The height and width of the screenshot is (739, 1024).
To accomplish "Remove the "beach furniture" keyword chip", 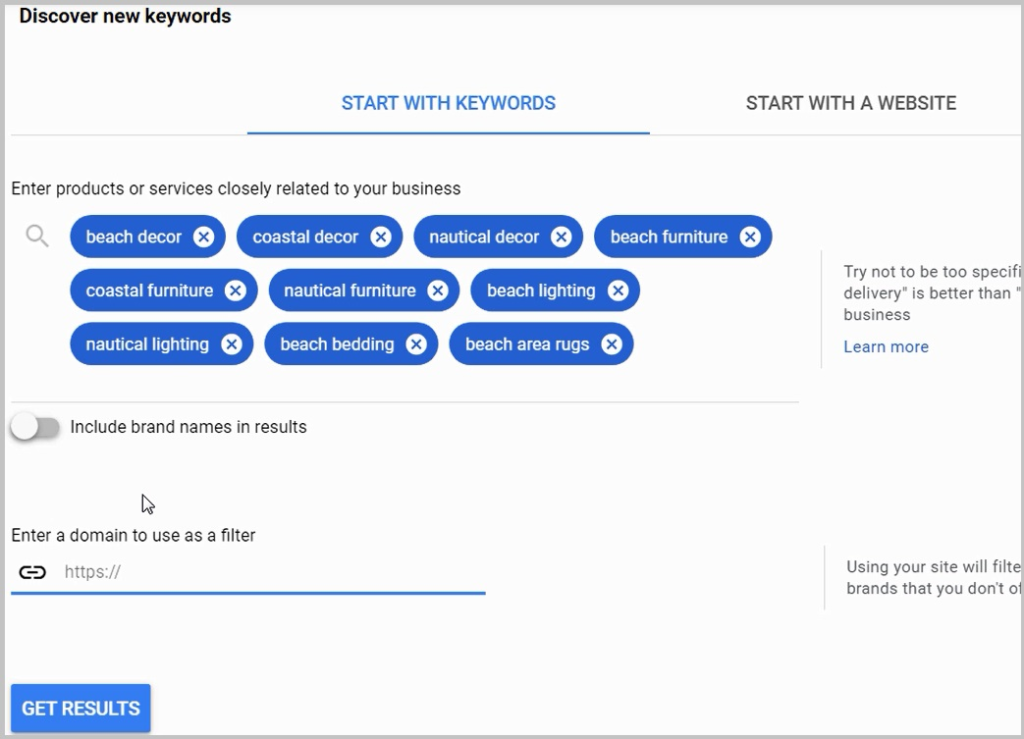I will [x=750, y=237].
